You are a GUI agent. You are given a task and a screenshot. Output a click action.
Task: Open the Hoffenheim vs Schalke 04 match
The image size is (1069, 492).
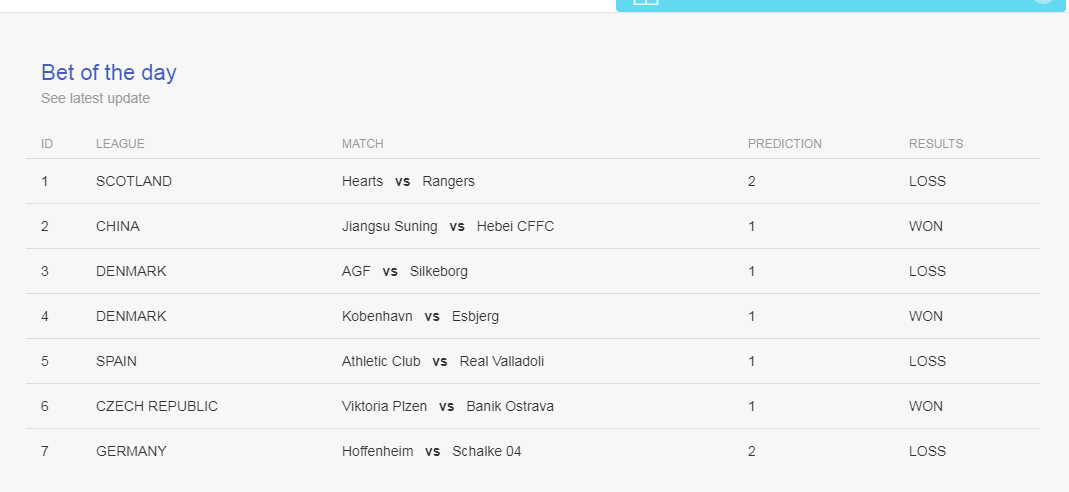pyautogui.click(x=432, y=451)
